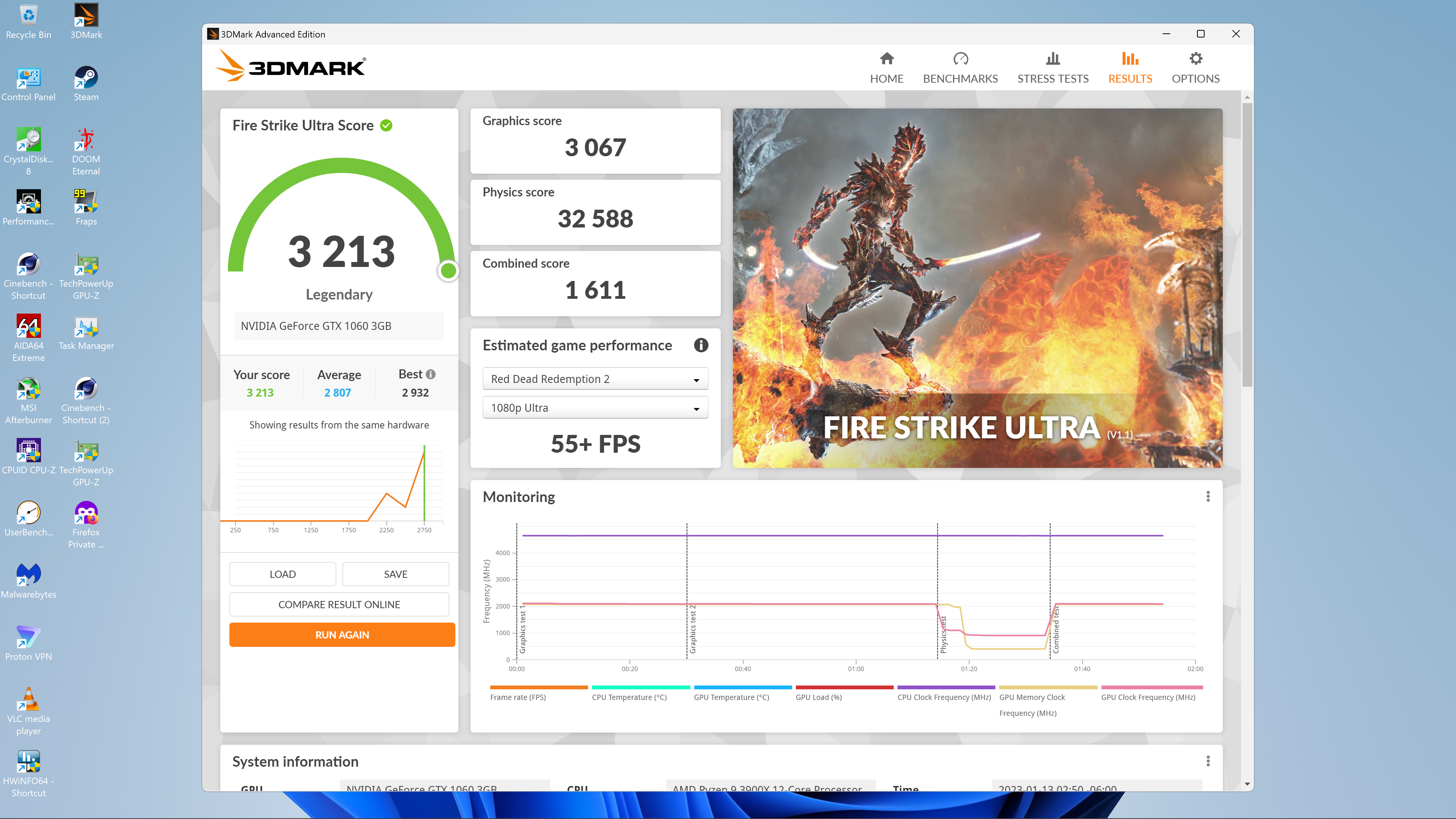
Task: Toggle the Frame rate (FPS) legend series
Action: point(539,693)
